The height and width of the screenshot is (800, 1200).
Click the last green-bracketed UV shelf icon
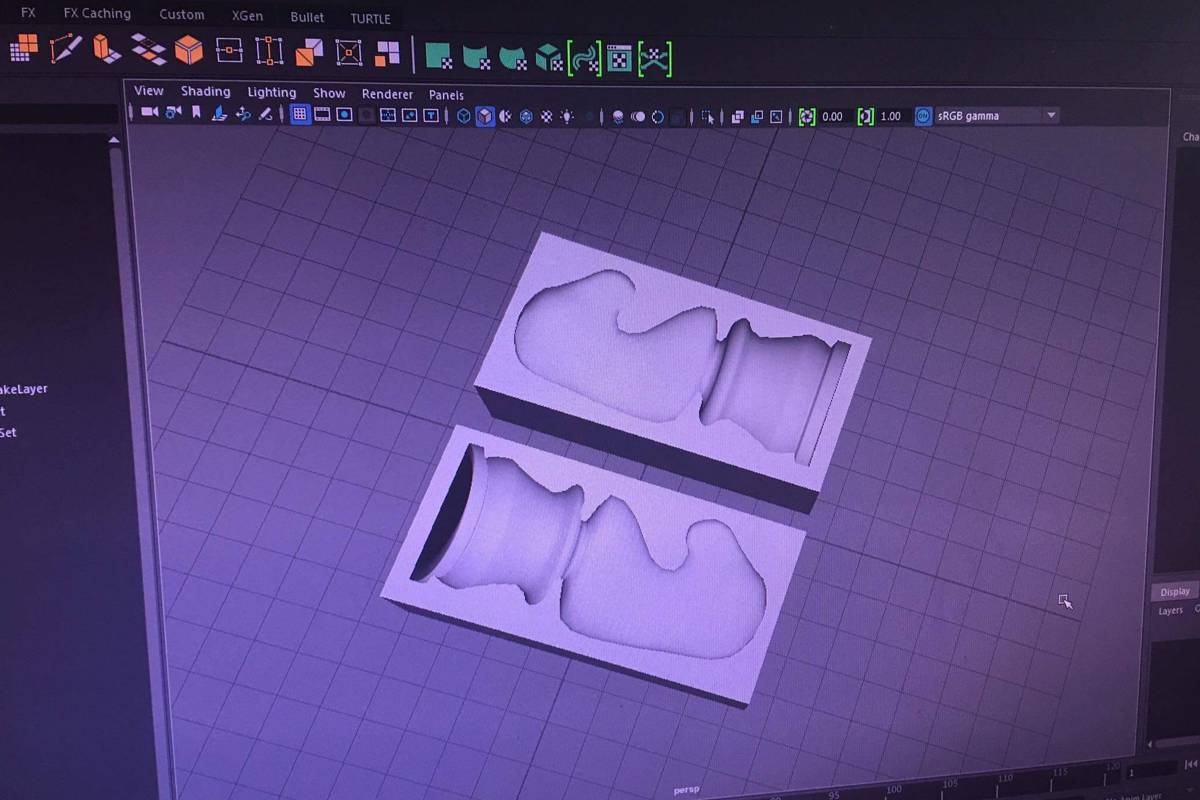pos(654,60)
